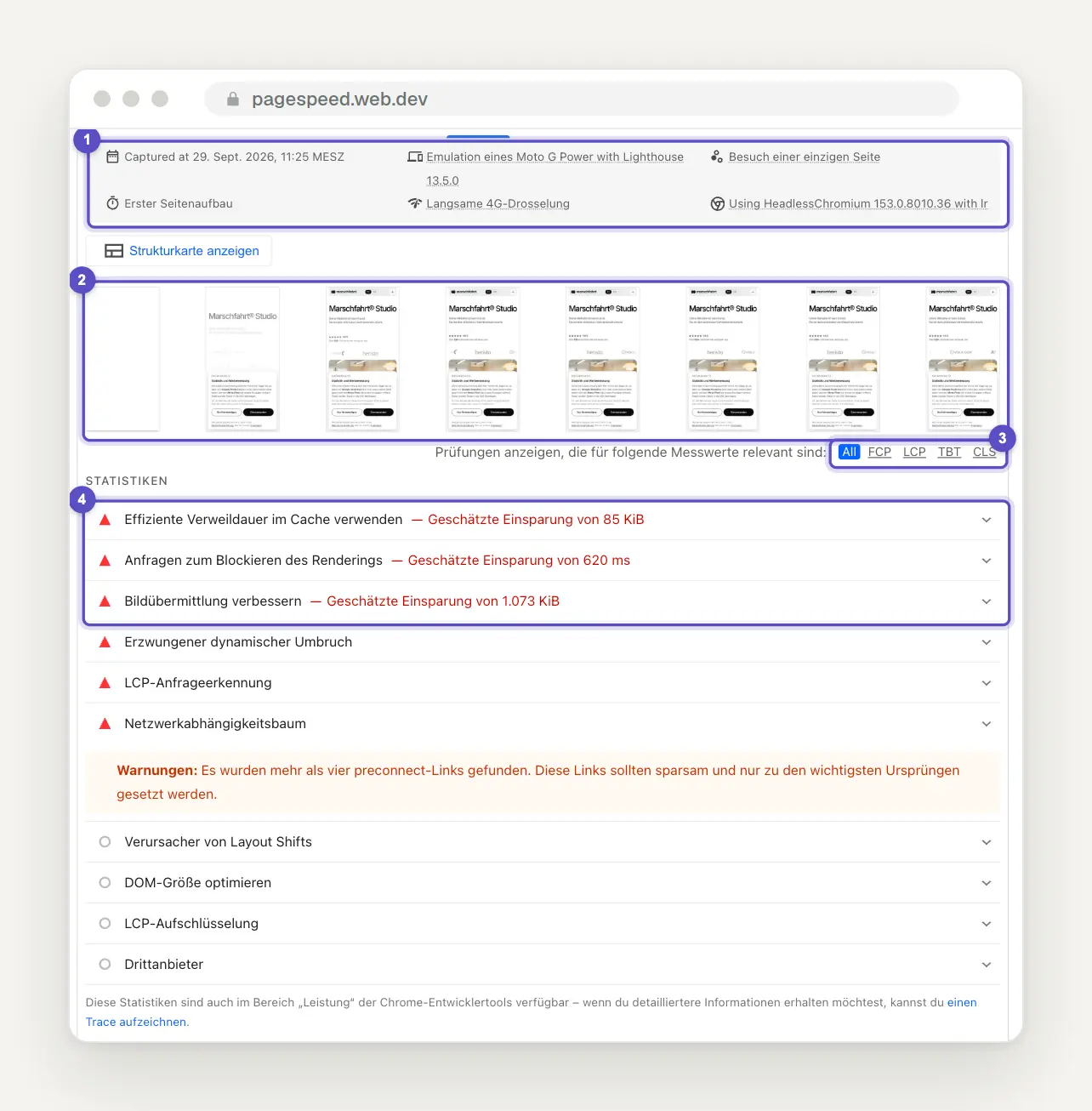
Task: Click the Chromium icon beside Using HeadlessChromium
Action: (x=717, y=203)
